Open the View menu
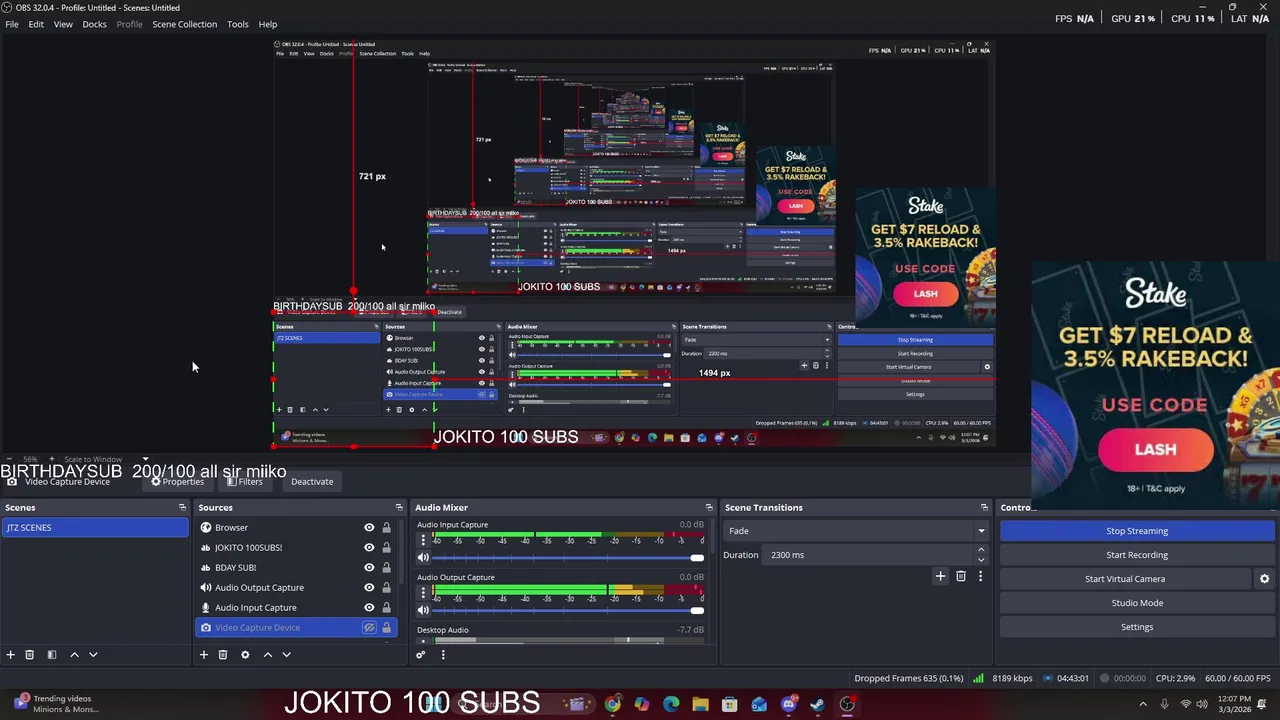 pos(63,24)
